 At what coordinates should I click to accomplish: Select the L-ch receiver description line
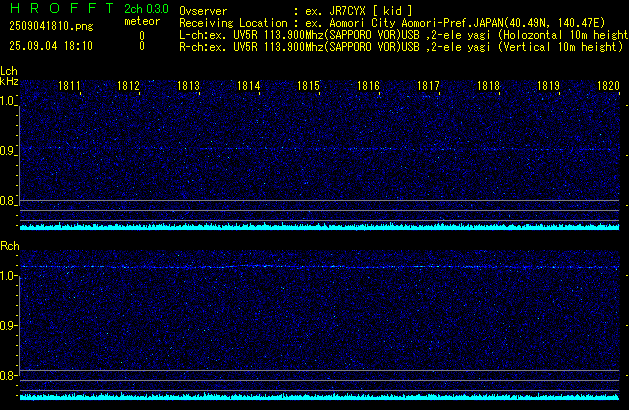point(403,35)
